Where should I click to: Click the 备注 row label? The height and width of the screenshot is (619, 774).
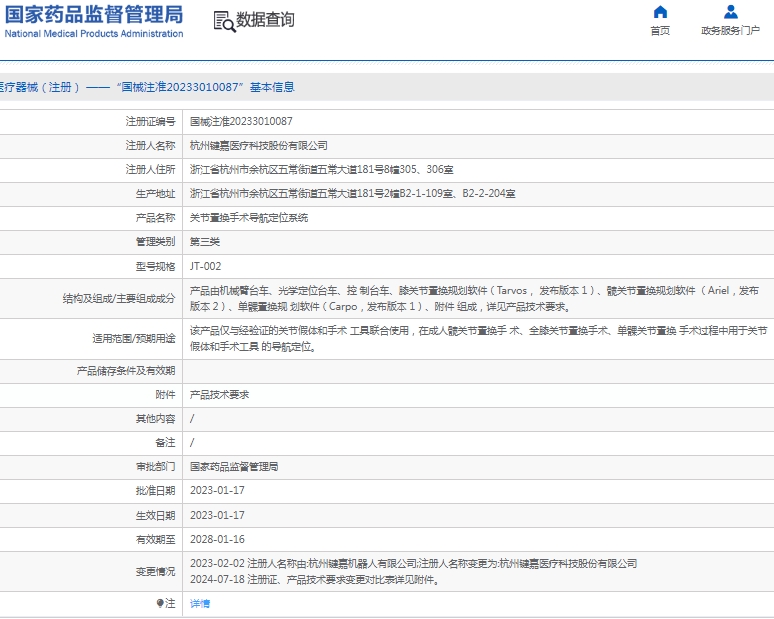click(x=165, y=443)
